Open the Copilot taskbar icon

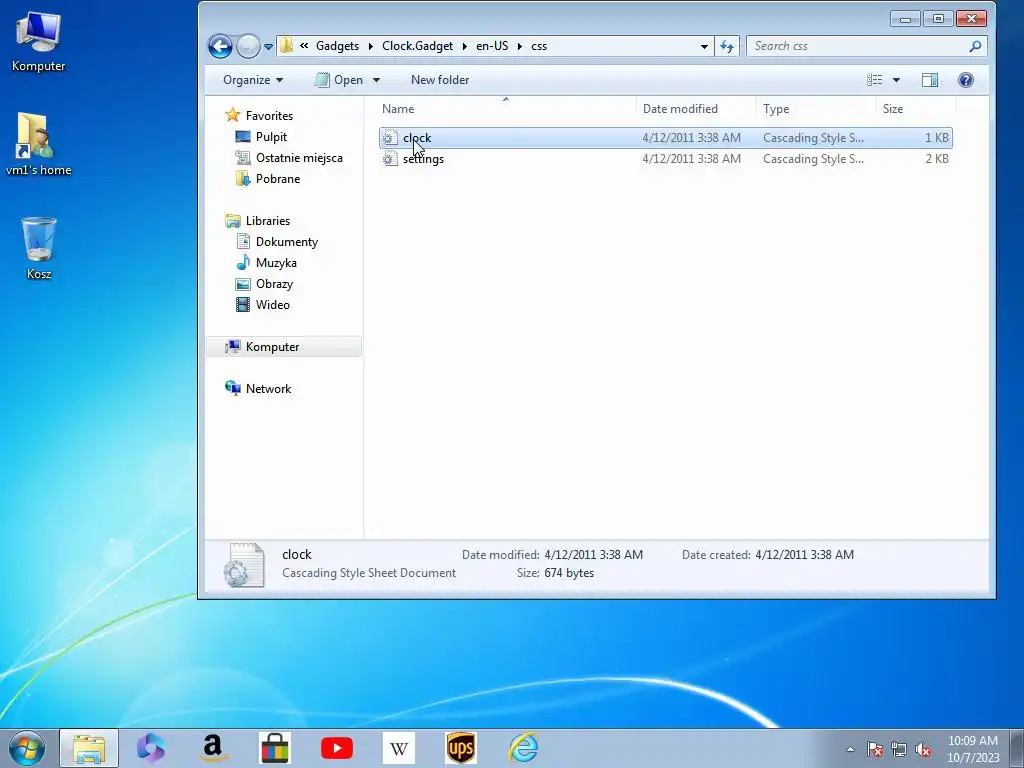151,748
